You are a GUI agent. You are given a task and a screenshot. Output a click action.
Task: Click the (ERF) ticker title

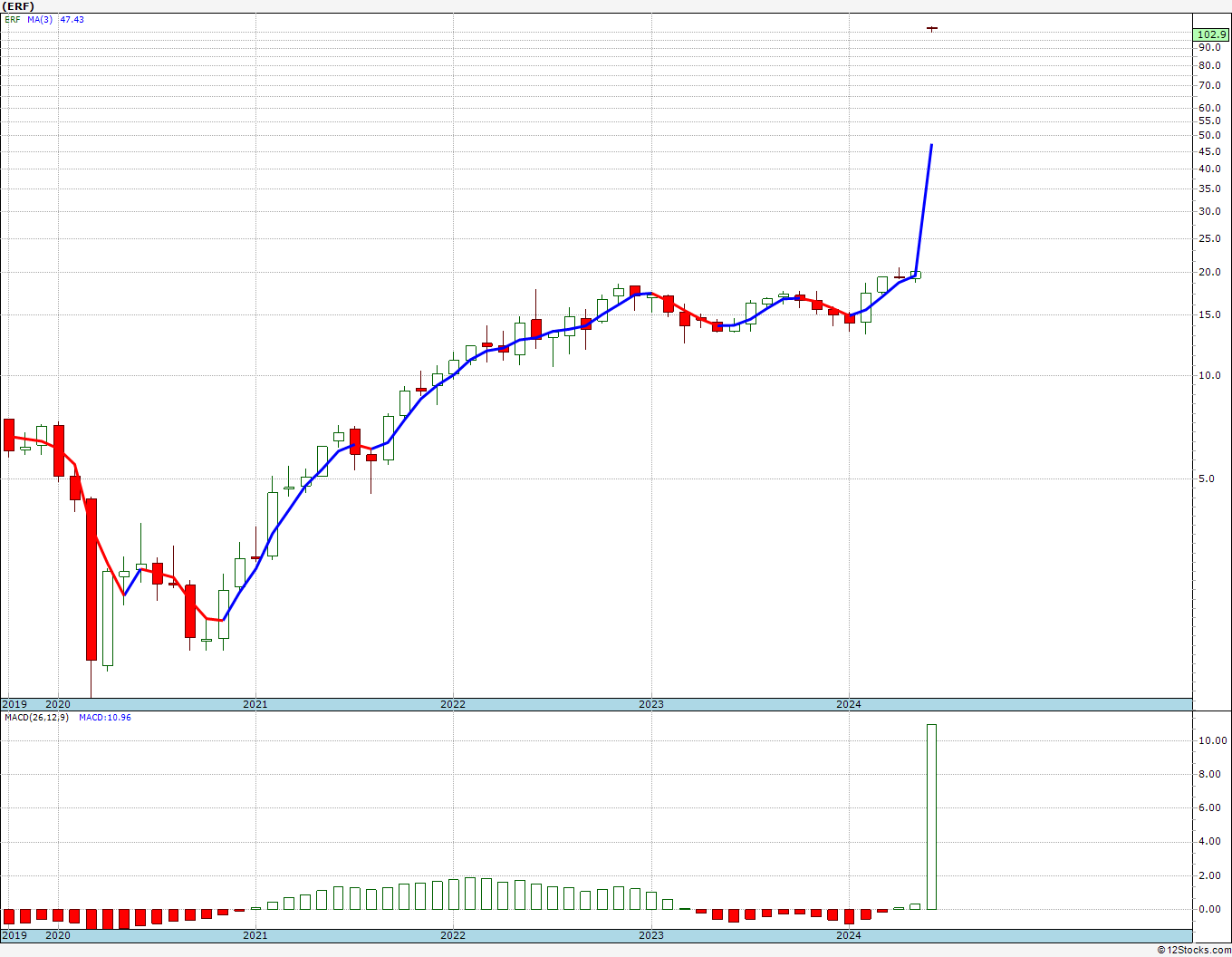(x=18, y=6)
